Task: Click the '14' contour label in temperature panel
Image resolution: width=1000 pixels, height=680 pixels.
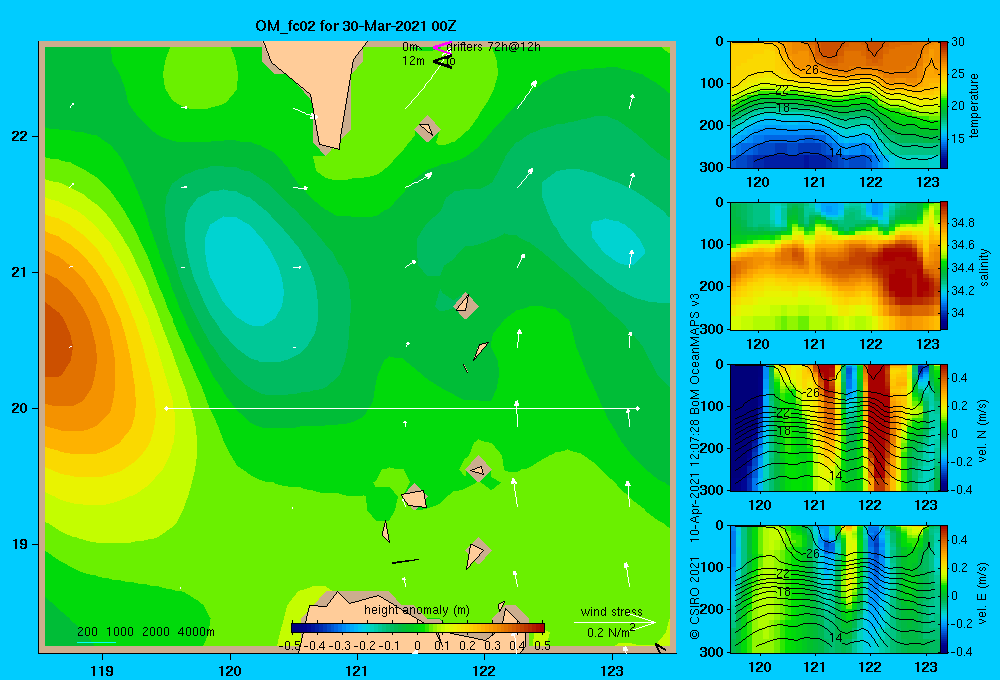Action: click(836, 152)
